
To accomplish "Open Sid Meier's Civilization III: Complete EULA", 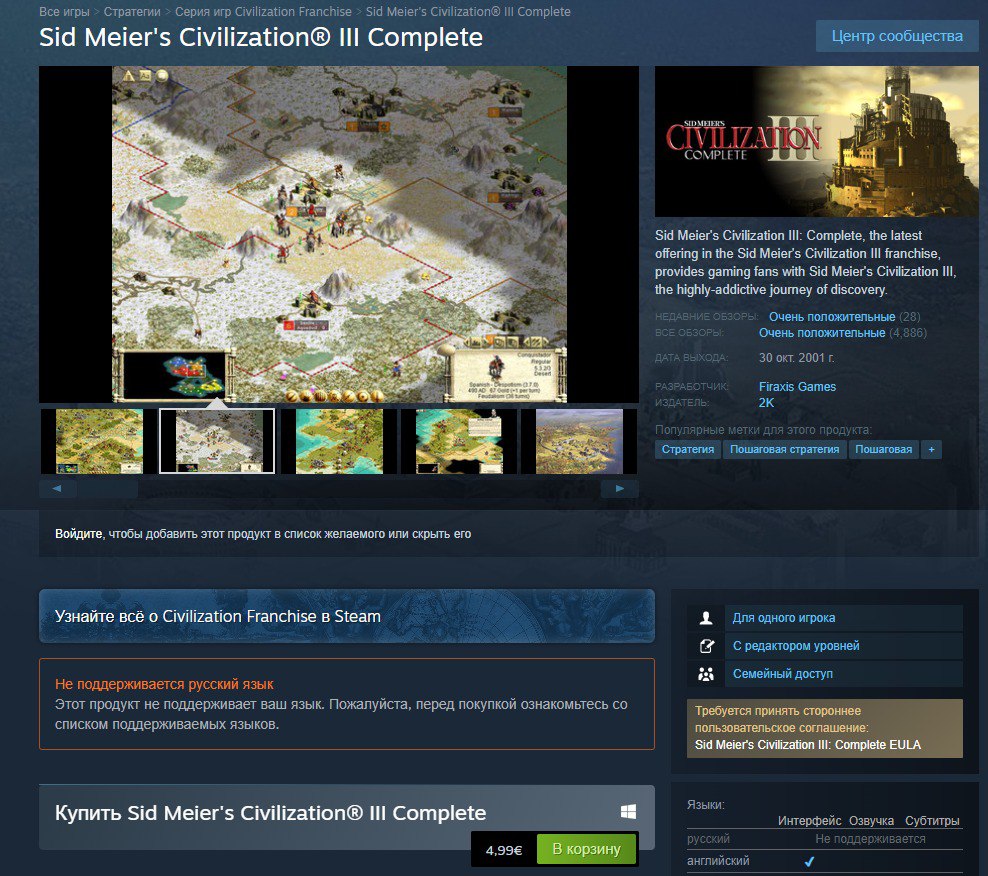I will click(807, 745).
